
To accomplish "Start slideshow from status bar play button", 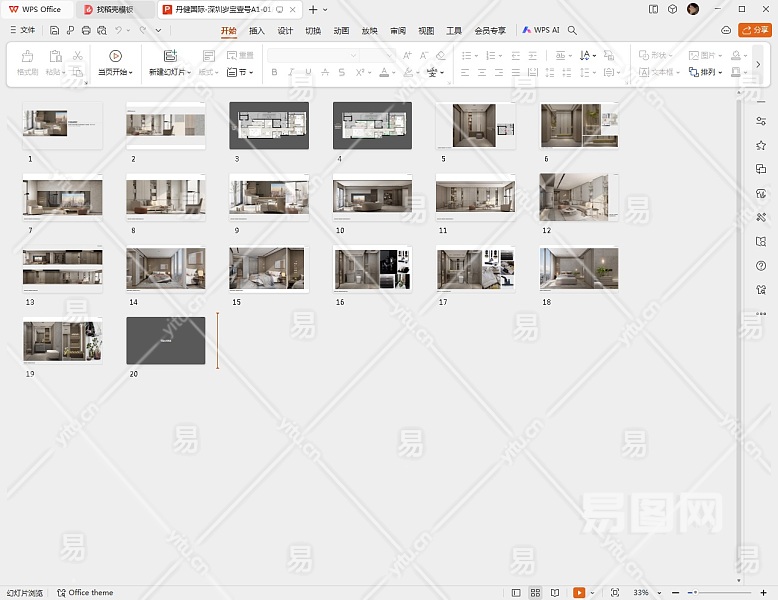I will tap(578, 593).
